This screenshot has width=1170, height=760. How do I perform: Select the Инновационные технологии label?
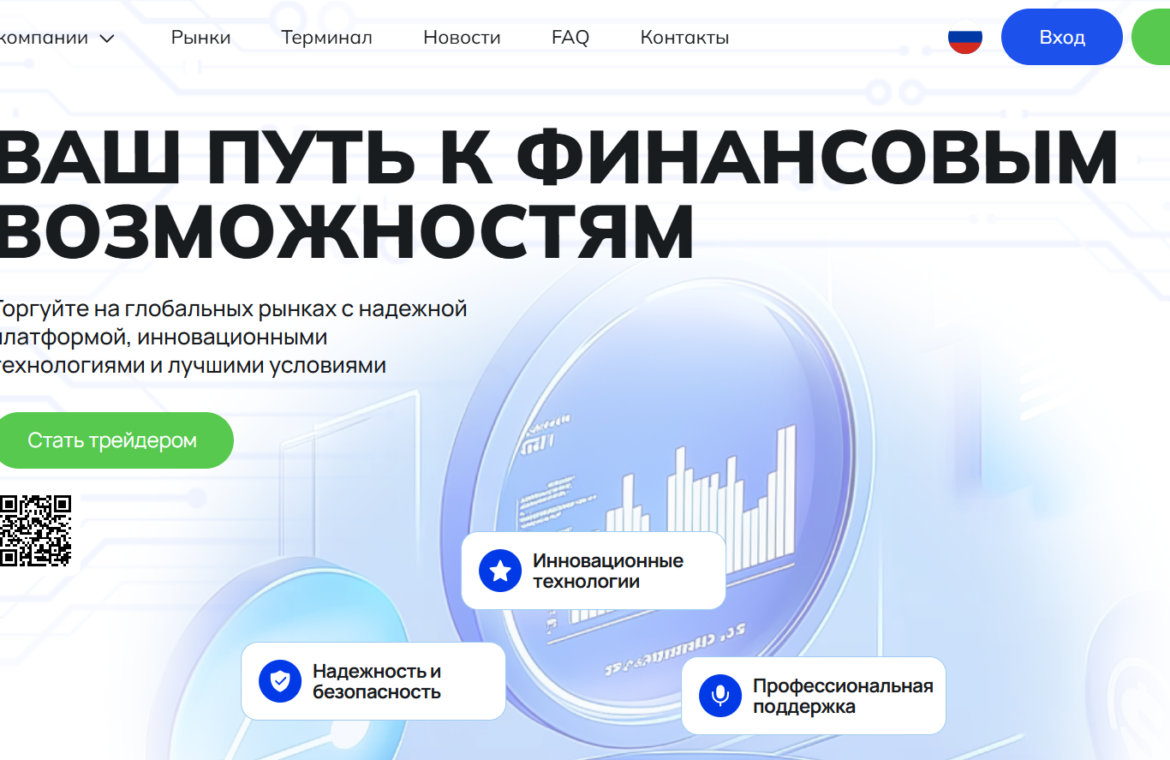point(607,571)
